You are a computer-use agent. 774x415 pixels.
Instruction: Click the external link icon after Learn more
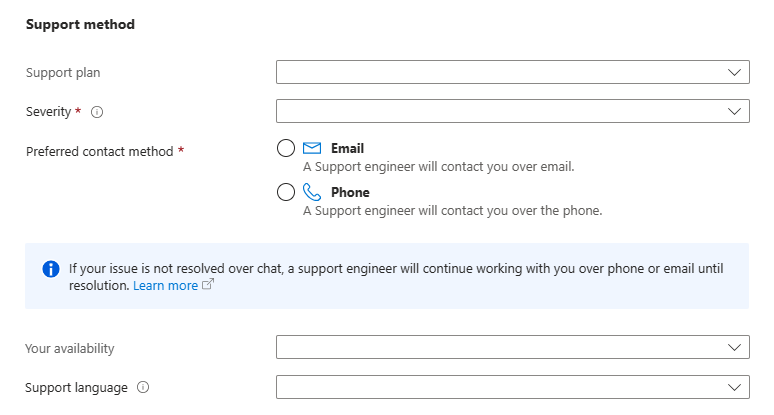pos(208,284)
